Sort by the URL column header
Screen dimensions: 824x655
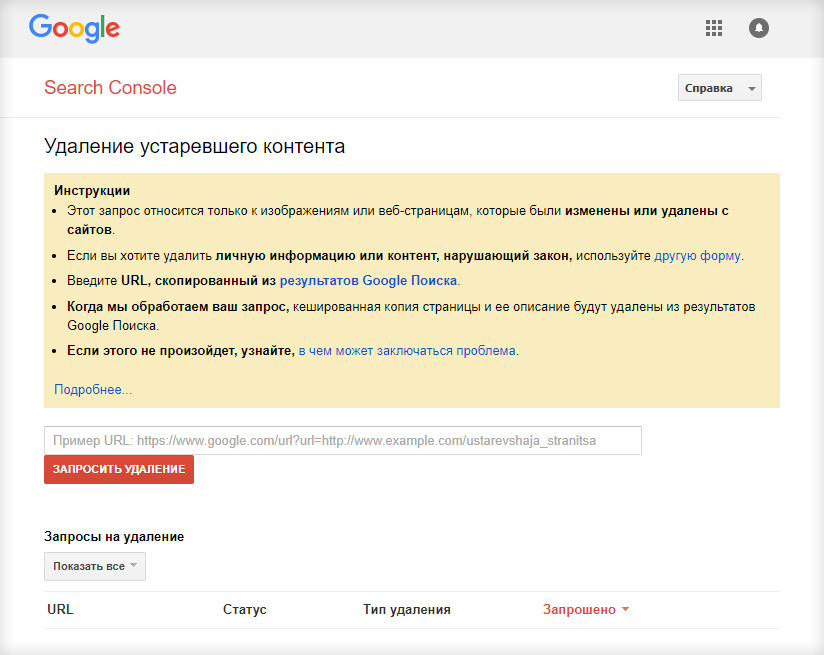[60, 609]
